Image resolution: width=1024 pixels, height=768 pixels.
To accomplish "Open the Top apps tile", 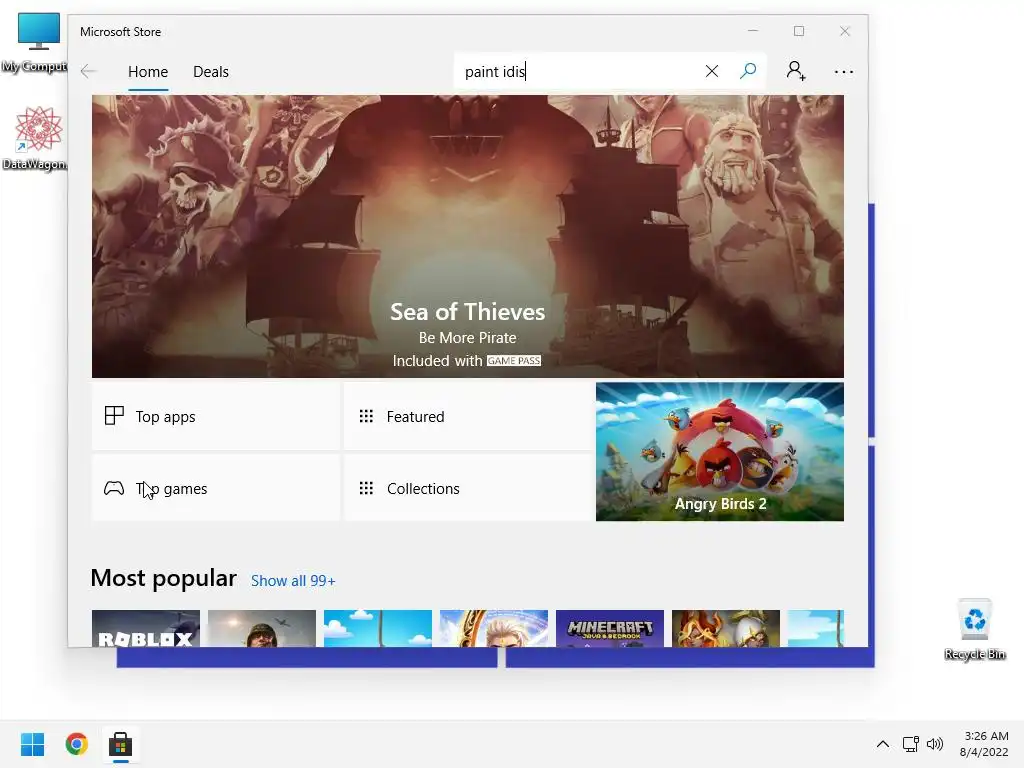I will [x=216, y=416].
